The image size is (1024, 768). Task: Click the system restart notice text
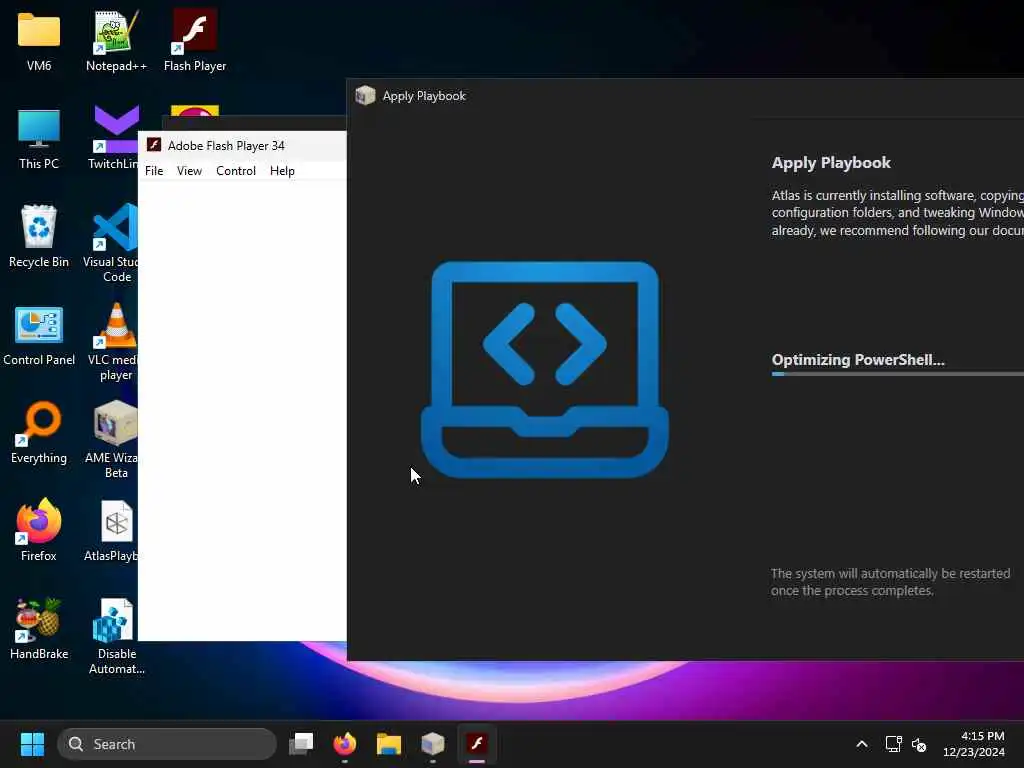[x=890, y=582]
